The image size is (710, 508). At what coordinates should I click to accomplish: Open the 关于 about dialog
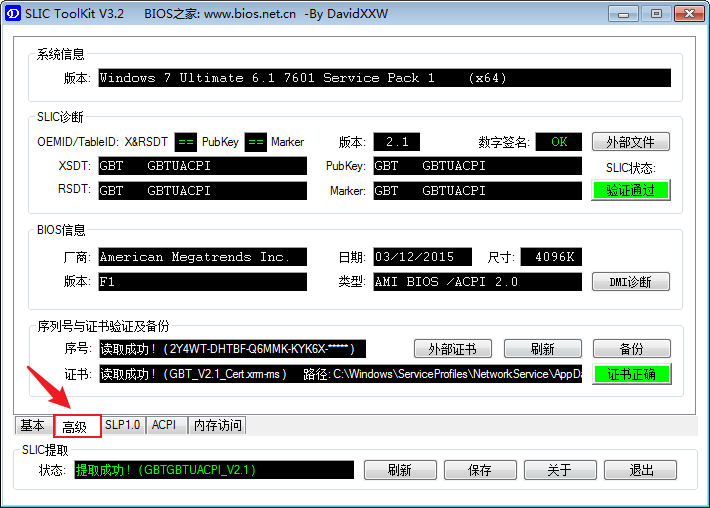[559, 470]
